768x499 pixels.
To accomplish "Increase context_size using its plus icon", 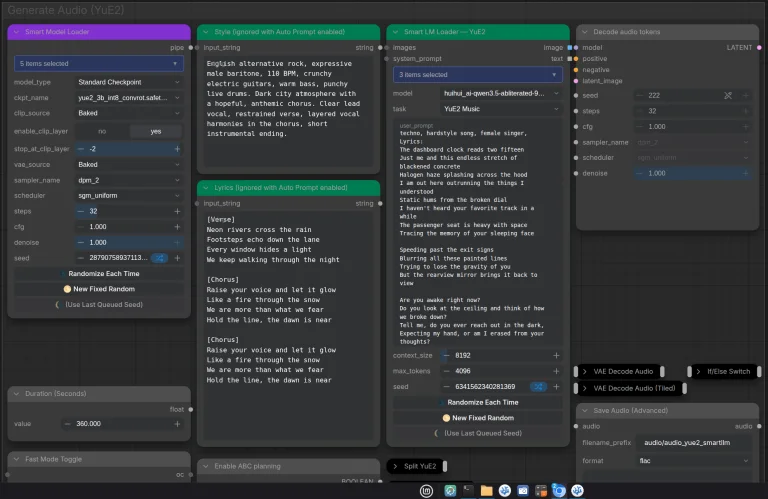I will pos(556,356).
